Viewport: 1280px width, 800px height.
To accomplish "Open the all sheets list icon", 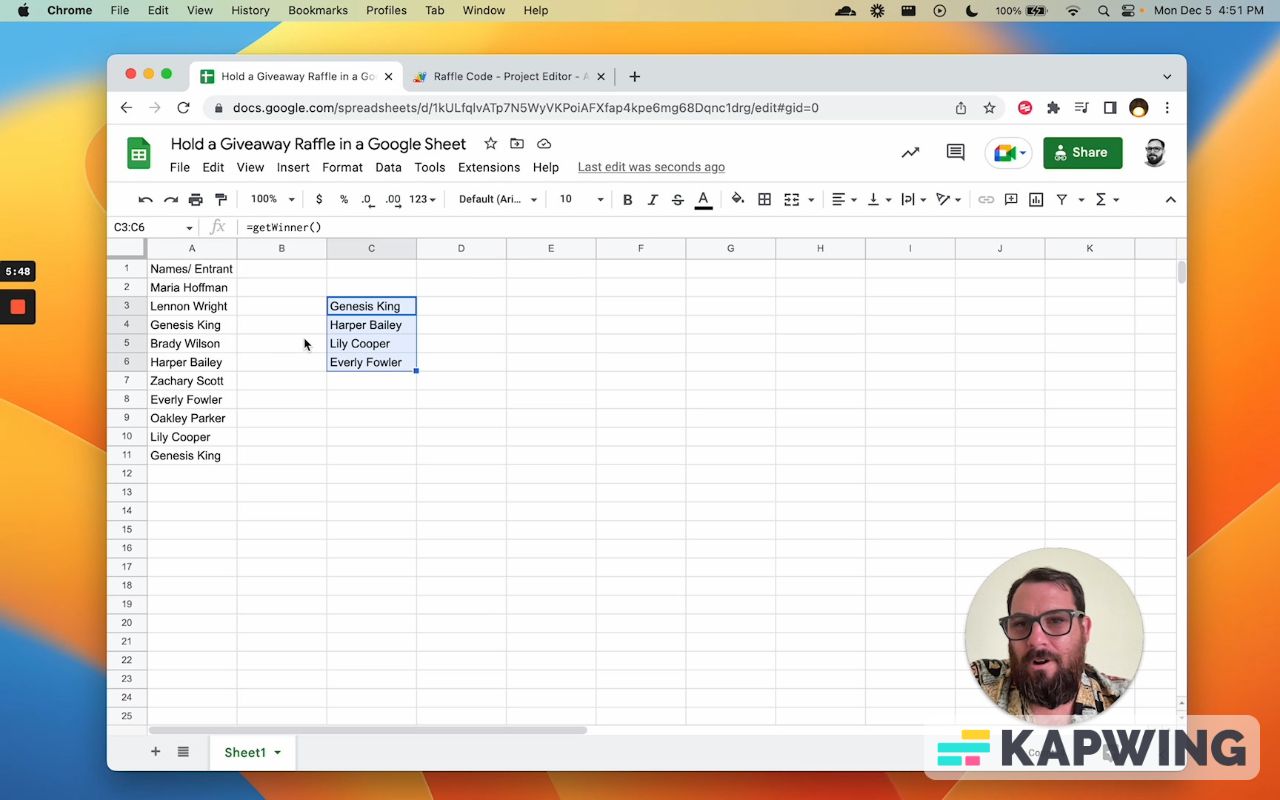I will click(x=183, y=752).
